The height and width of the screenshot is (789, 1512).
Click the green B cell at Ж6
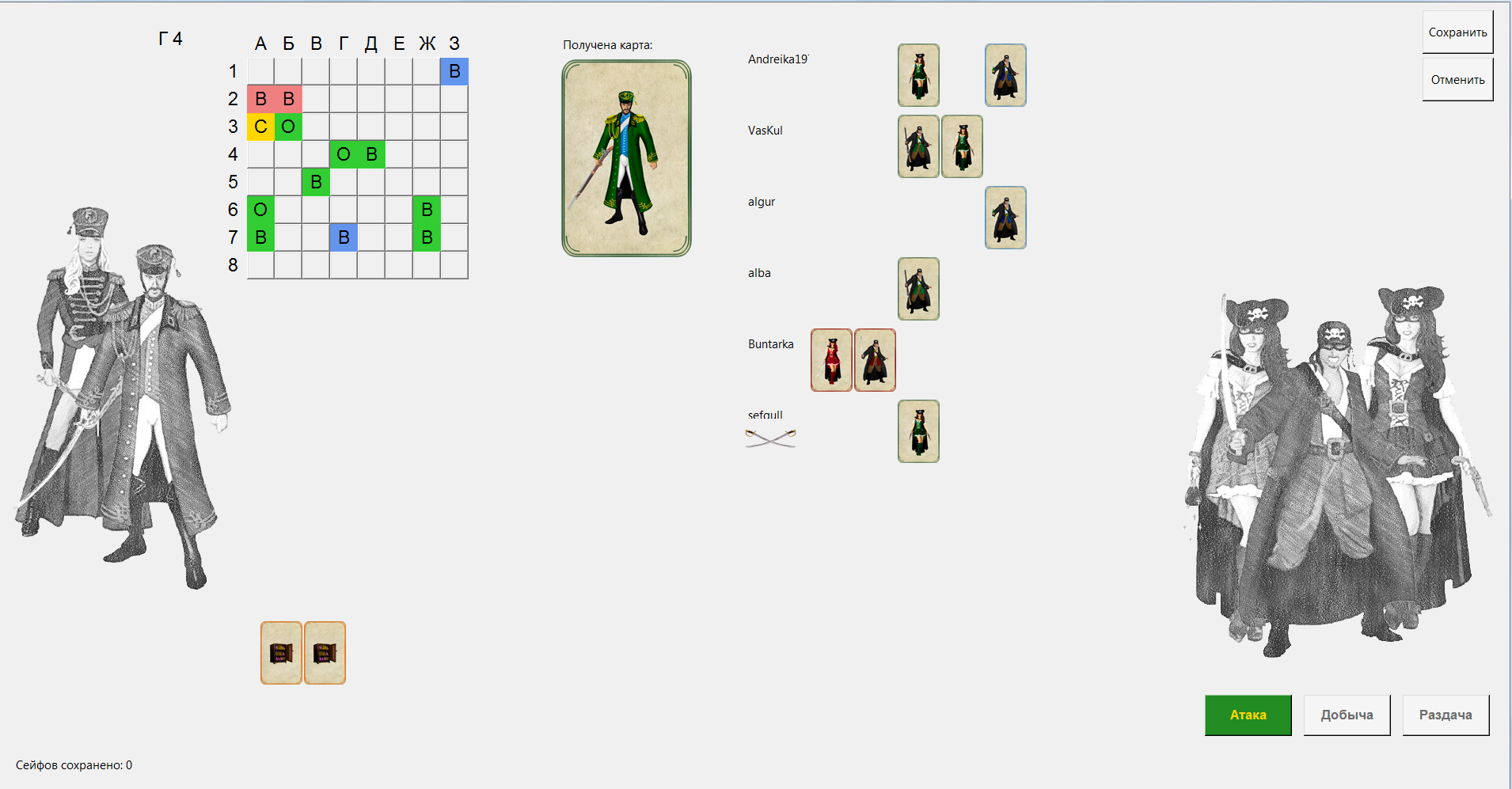(427, 210)
